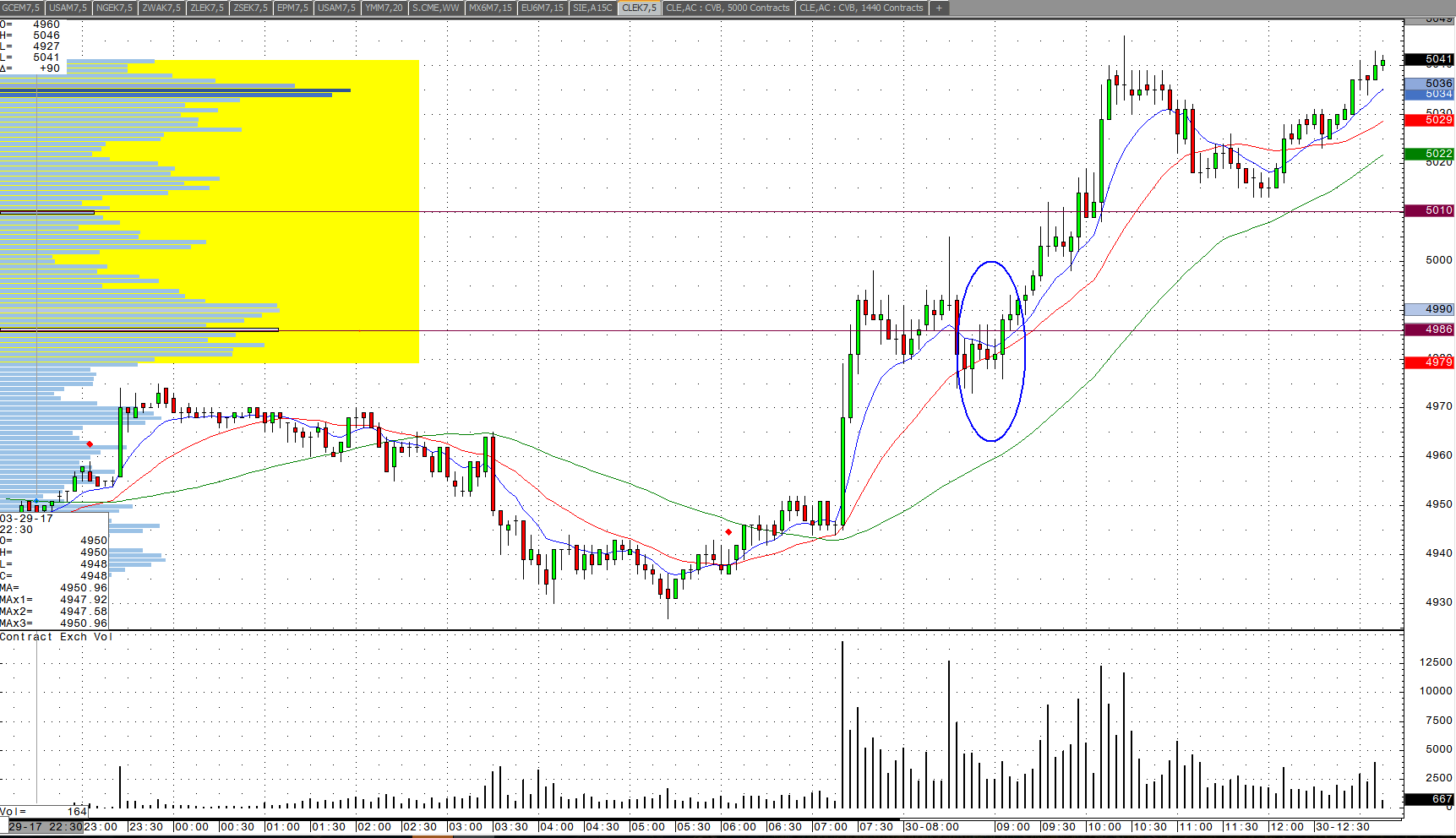The width and height of the screenshot is (1456, 838).
Task: Switch to the YMM7,20 tab
Action: 384,8
